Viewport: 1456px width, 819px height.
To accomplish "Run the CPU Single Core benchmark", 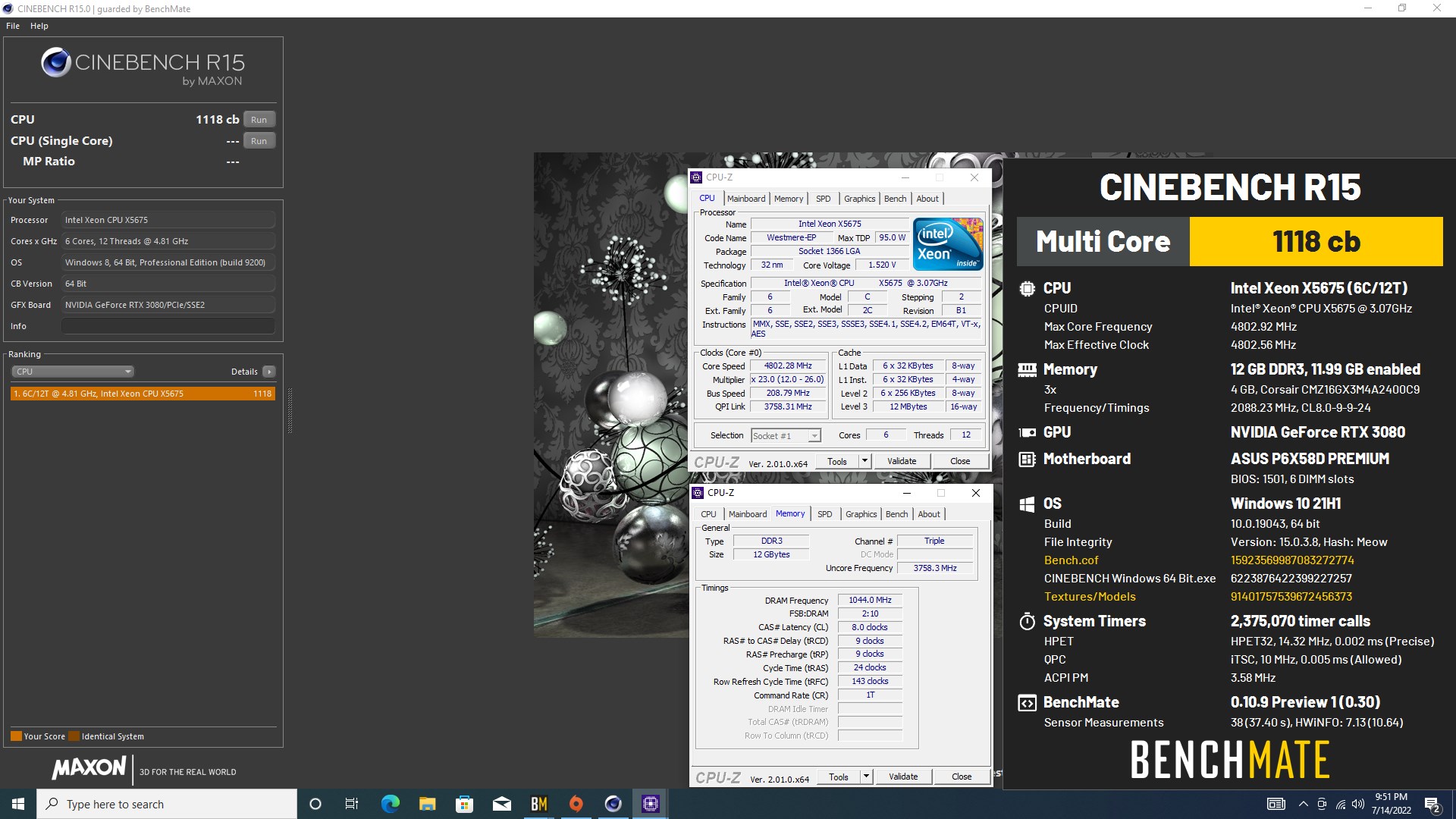I will click(259, 141).
